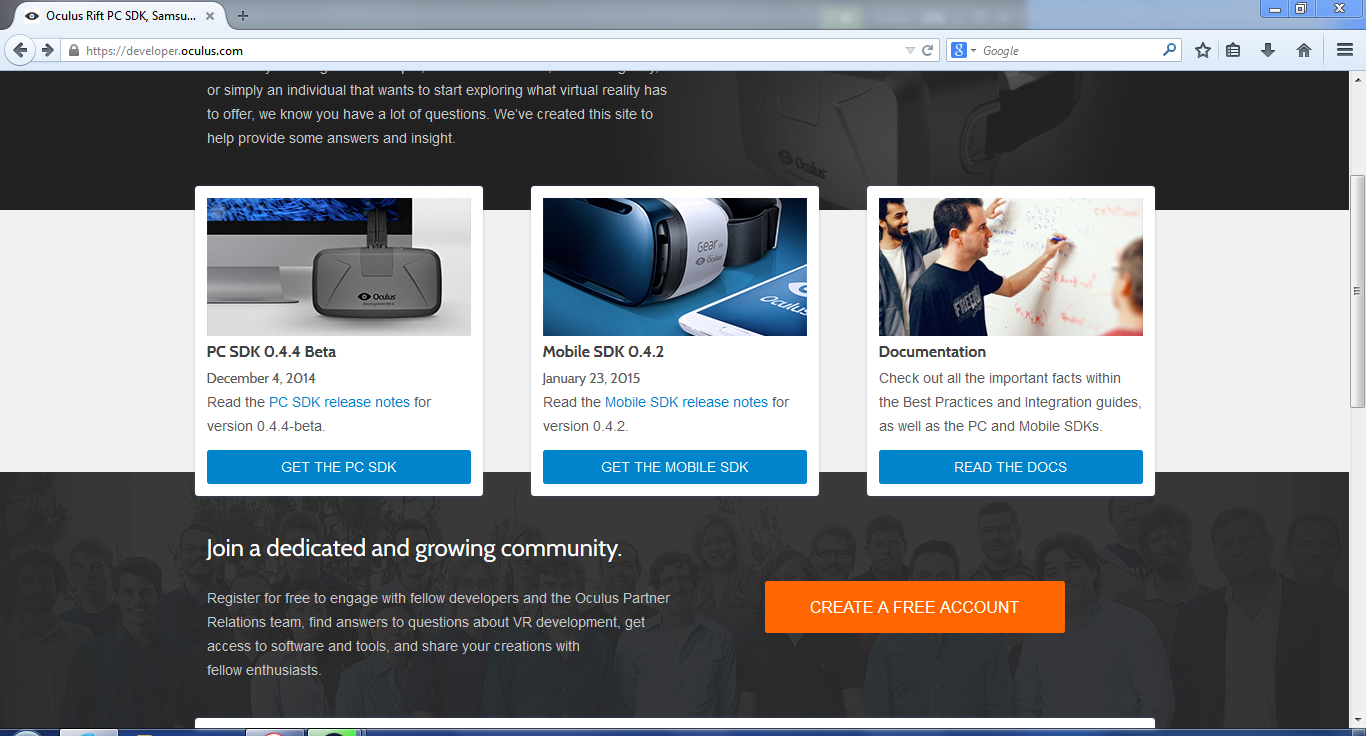Go to homepage using the home icon
The width and height of the screenshot is (1366, 736).
[1302, 49]
